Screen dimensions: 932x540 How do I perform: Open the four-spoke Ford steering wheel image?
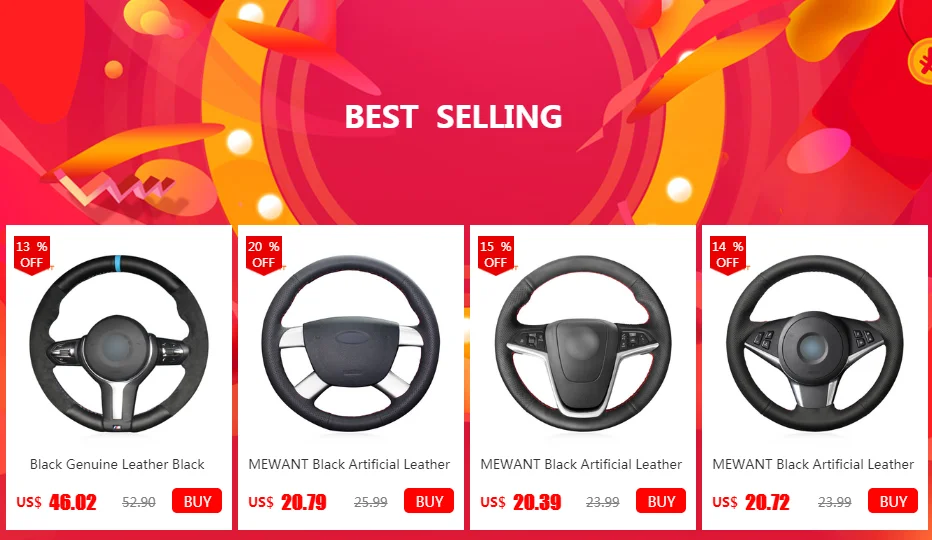pos(351,343)
